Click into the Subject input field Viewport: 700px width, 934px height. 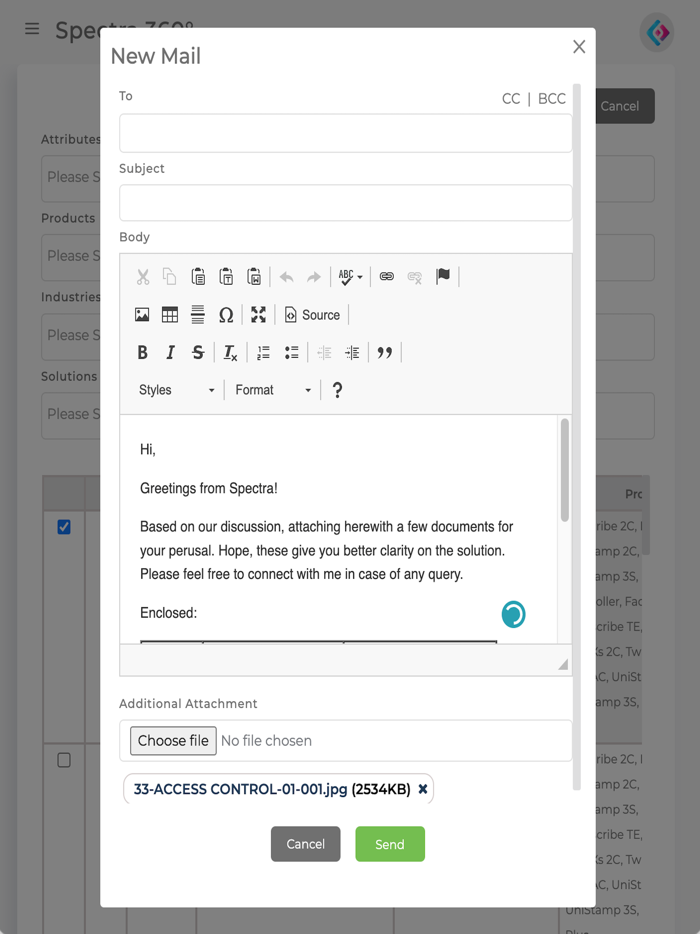tap(345, 203)
